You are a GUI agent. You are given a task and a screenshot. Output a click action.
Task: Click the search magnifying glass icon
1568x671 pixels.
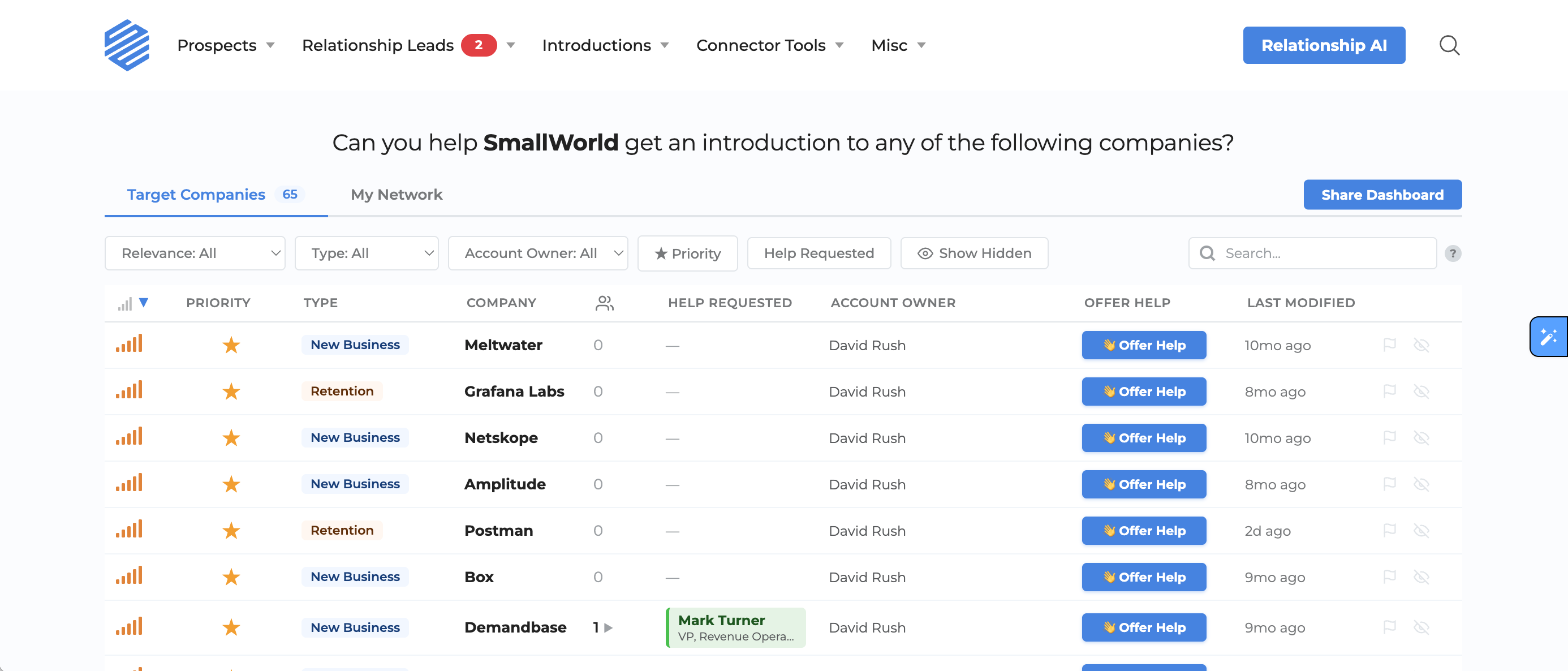(x=1449, y=45)
